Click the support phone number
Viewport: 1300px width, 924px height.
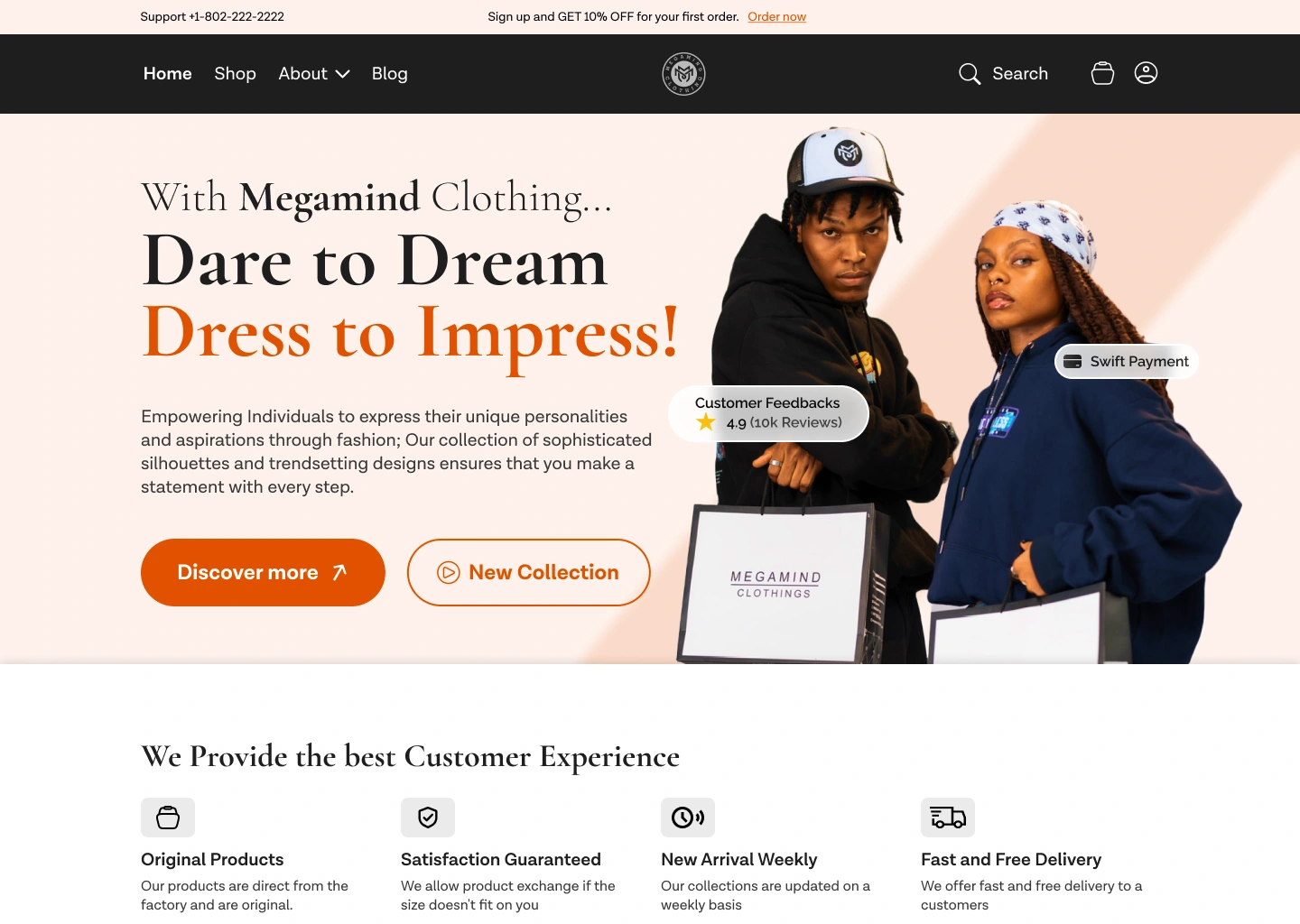coord(212,16)
